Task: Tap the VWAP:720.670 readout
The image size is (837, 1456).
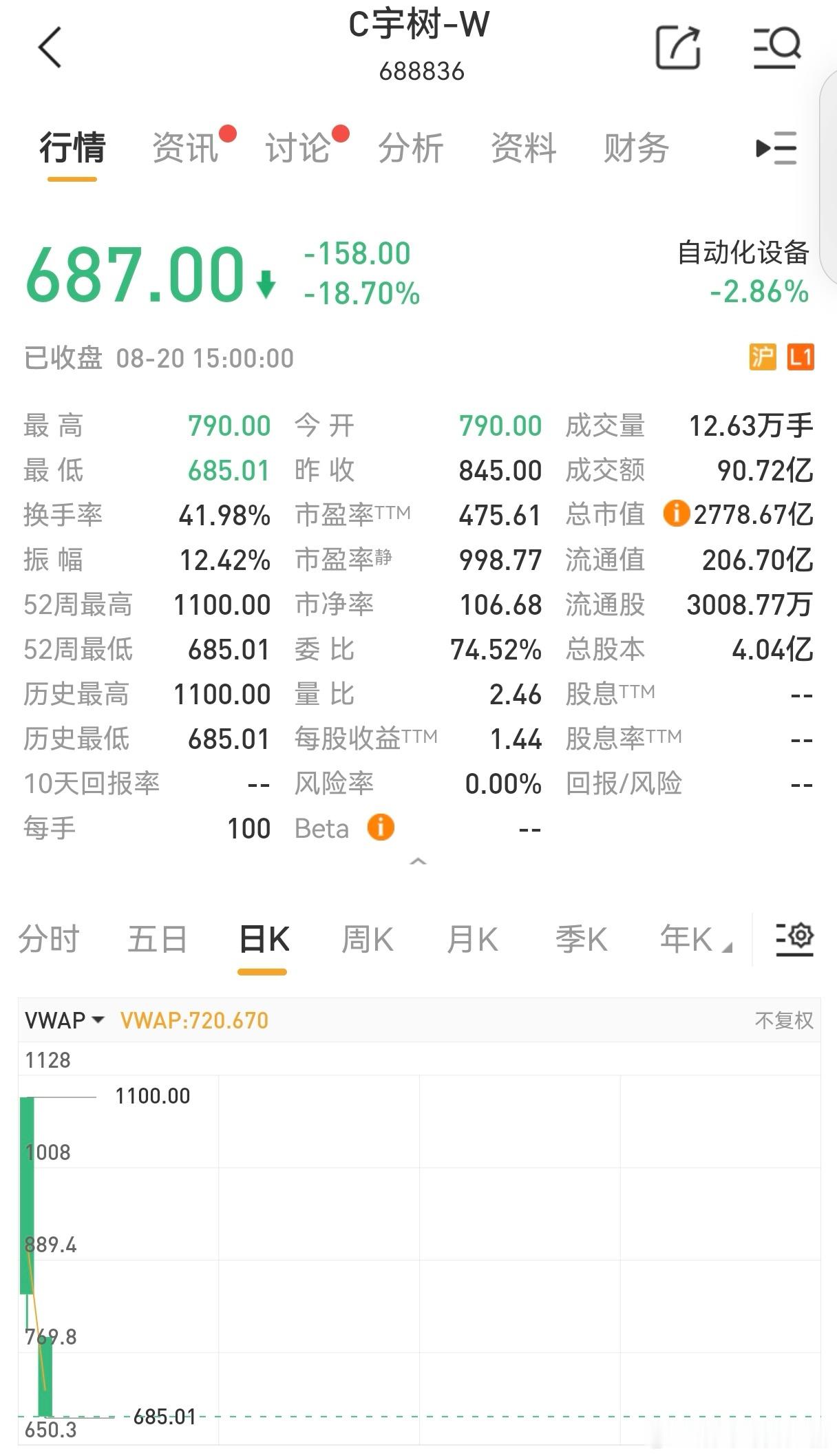Action: 194,1020
